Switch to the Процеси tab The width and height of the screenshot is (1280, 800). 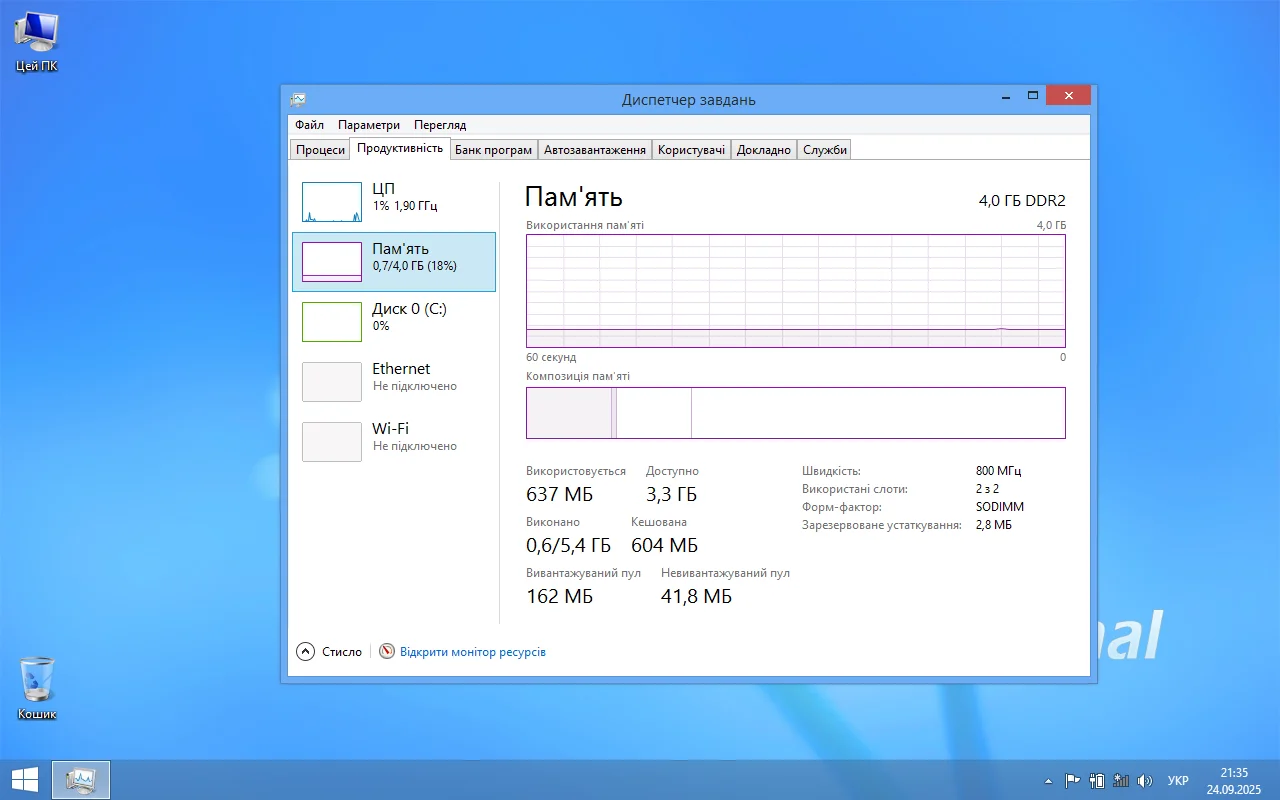[320, 150]
